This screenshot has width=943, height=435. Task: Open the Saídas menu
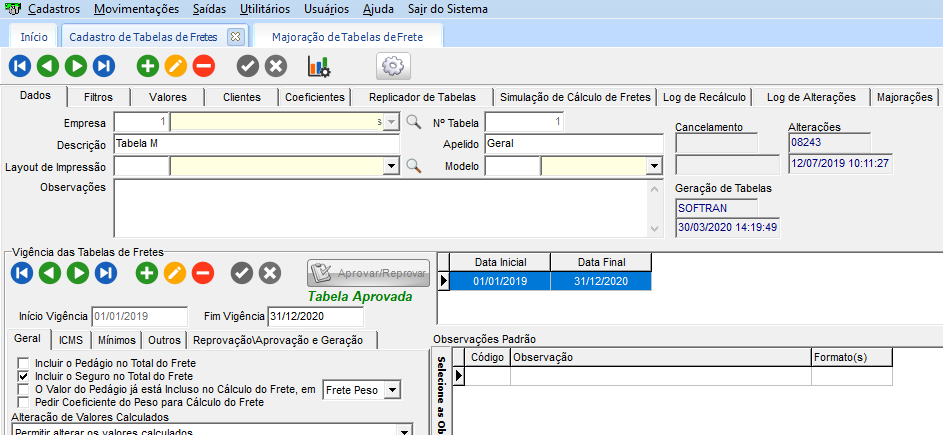[209, 9]
